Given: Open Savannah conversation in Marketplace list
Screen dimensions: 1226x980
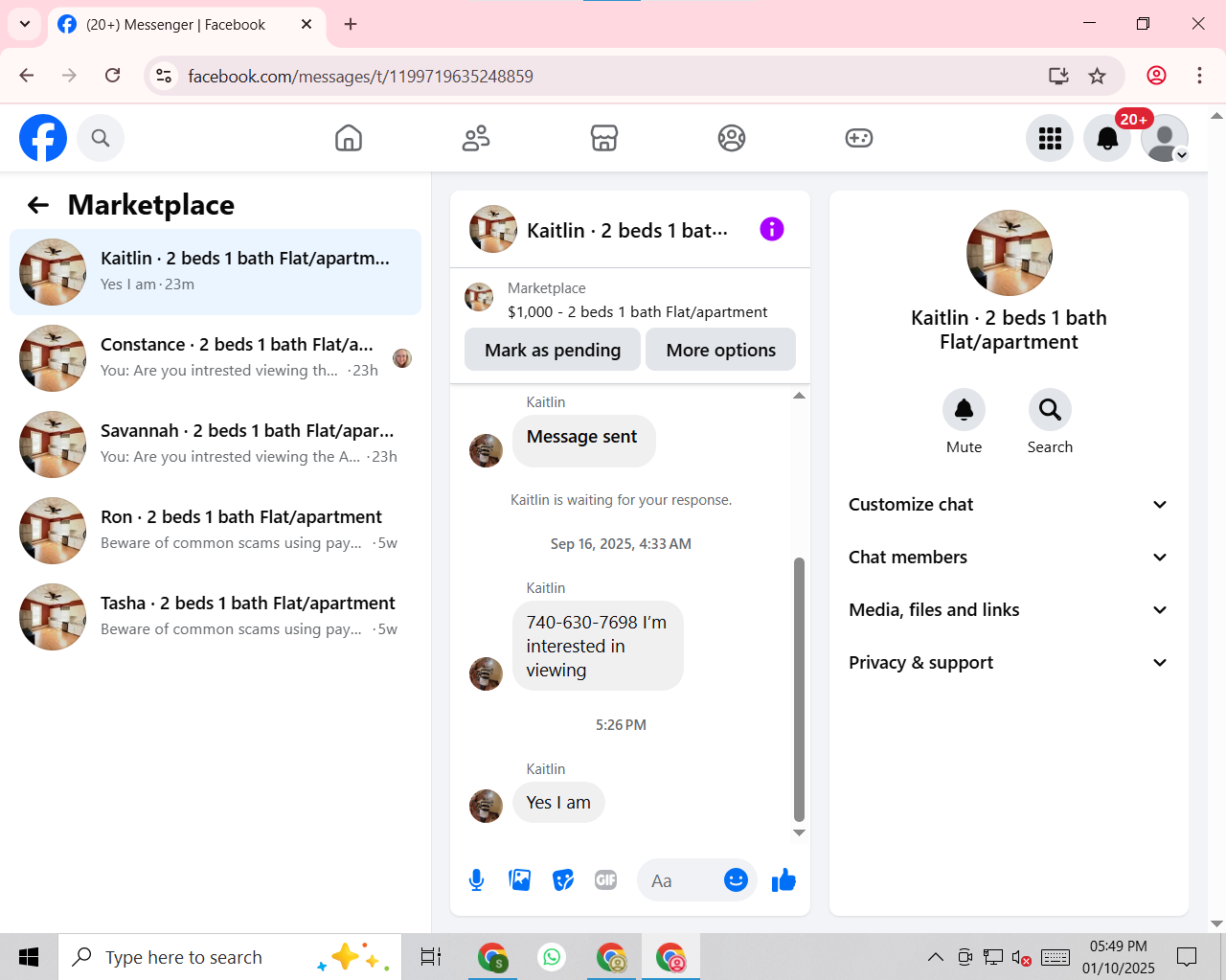Looking at the screenshot, I should pos(216,444).
